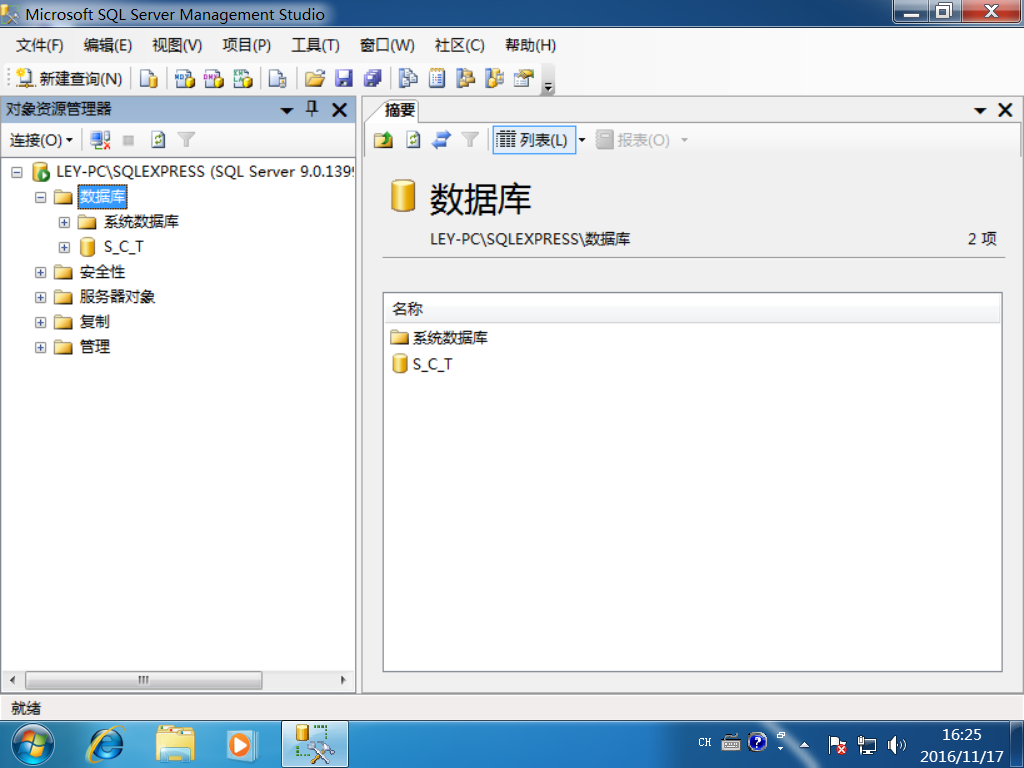Toggle the Object Explorer auto-hide pin
The width and height of the screenshot is (1024, 768).
click(312, 109)
